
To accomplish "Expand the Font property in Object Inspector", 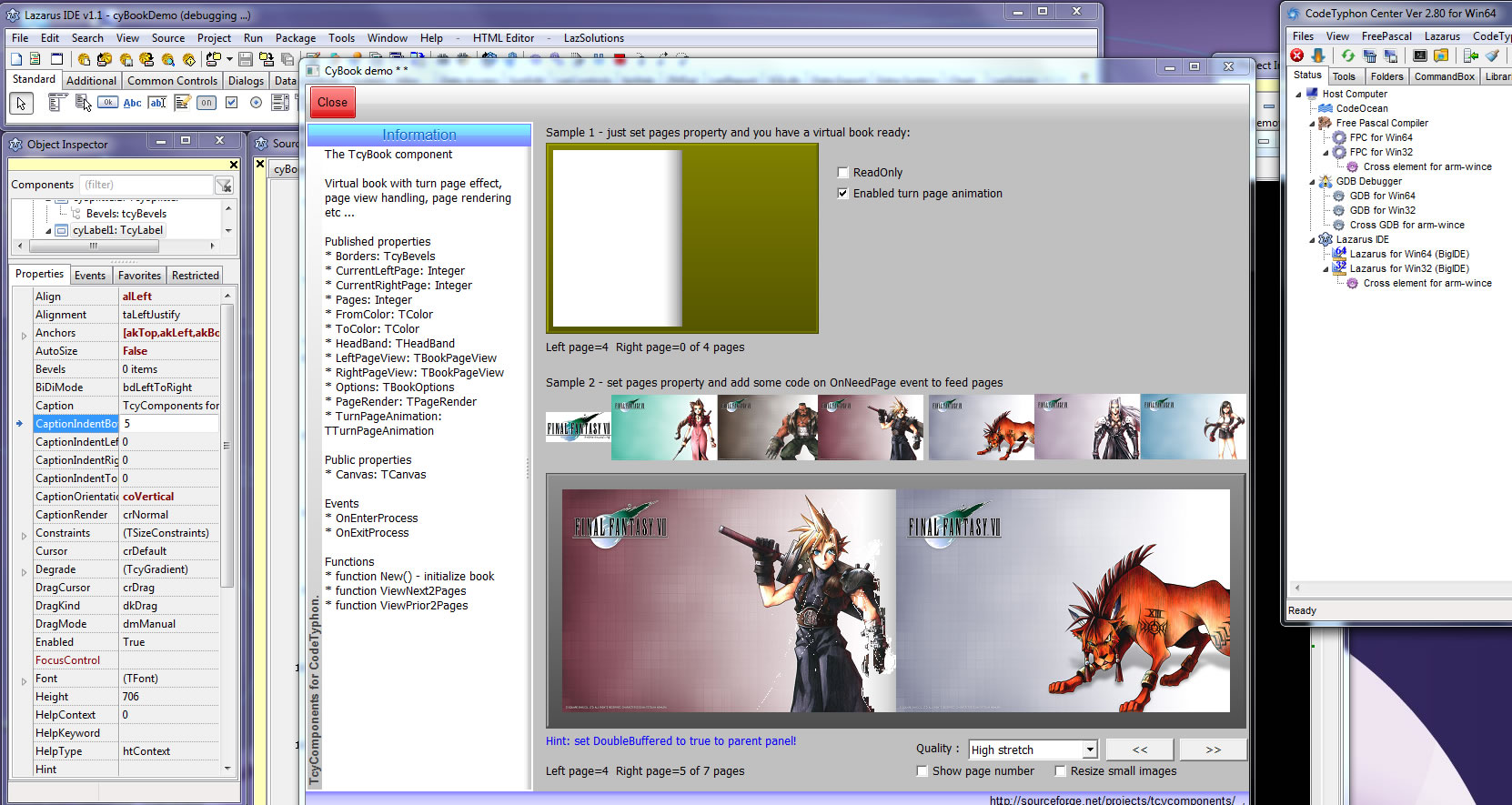I will coord(24,681).
